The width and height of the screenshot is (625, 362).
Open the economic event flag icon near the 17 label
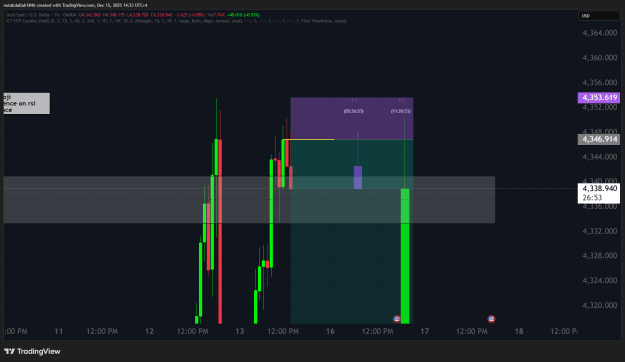pos(397,319)
